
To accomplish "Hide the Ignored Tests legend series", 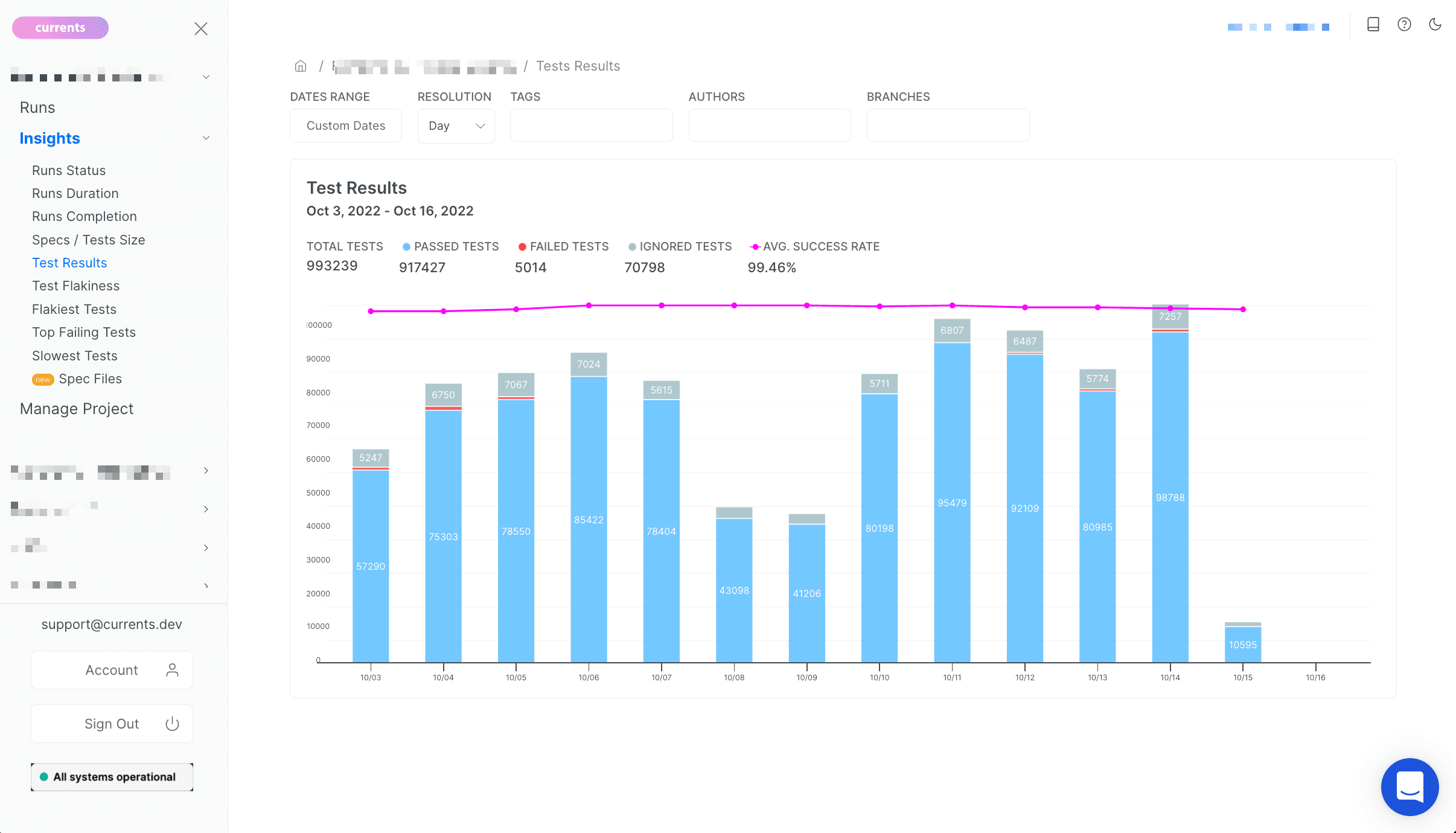I will (x=680, y=246).
